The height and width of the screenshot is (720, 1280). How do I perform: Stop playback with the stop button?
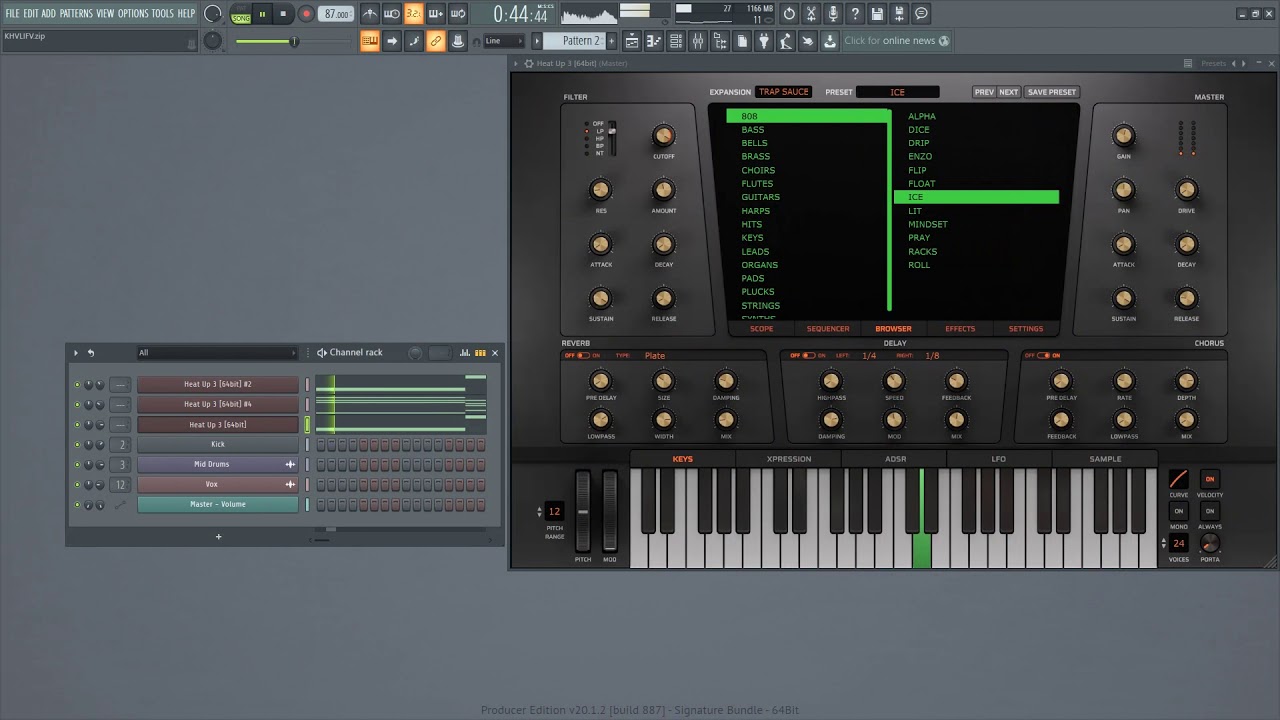pyautogui.click(x=283, y=14)
